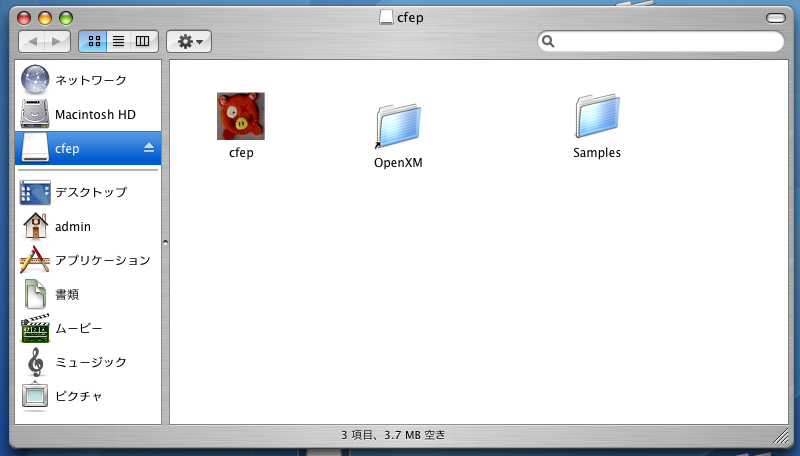Image resolution: width=800 pixels, height=456 pixels.
Task: Open the ミュージック music icon in sidebar
Action: coord(35,362)
